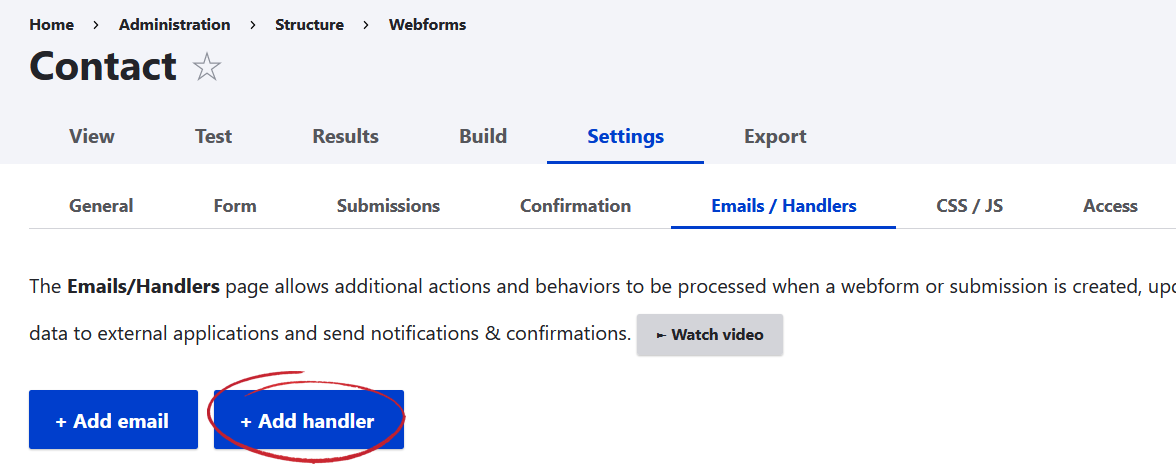Click the Add email button
This screenshot has width=1176, height=466.
[x=112, y=421]
